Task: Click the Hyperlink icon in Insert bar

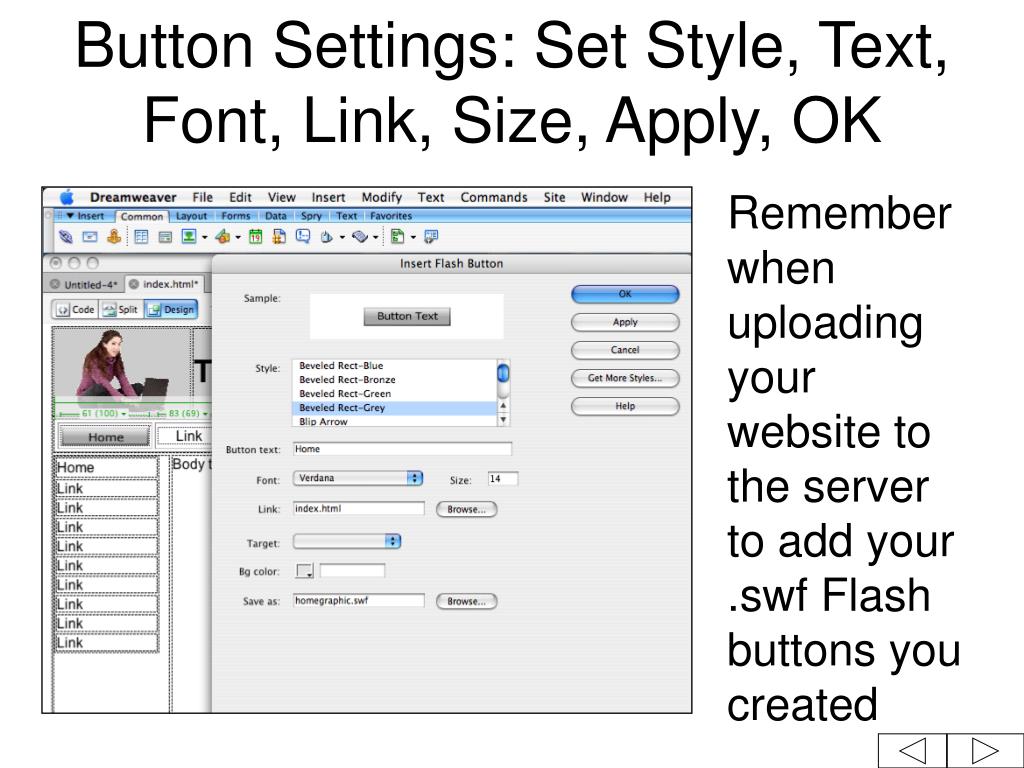Action: pyautogui.click(x=66, y=236)
